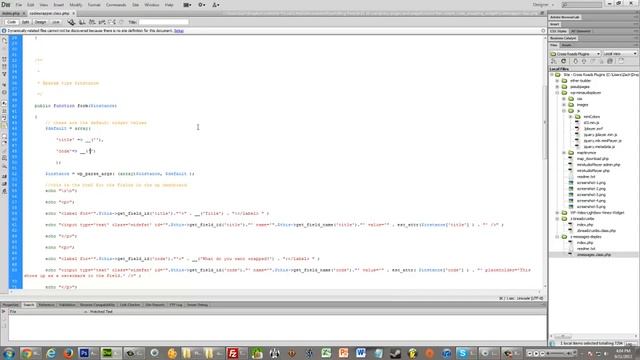Viewport: 640px width, 360px height.
Task: Switch to the Validation tab in results panel
Action: [67, 305]
